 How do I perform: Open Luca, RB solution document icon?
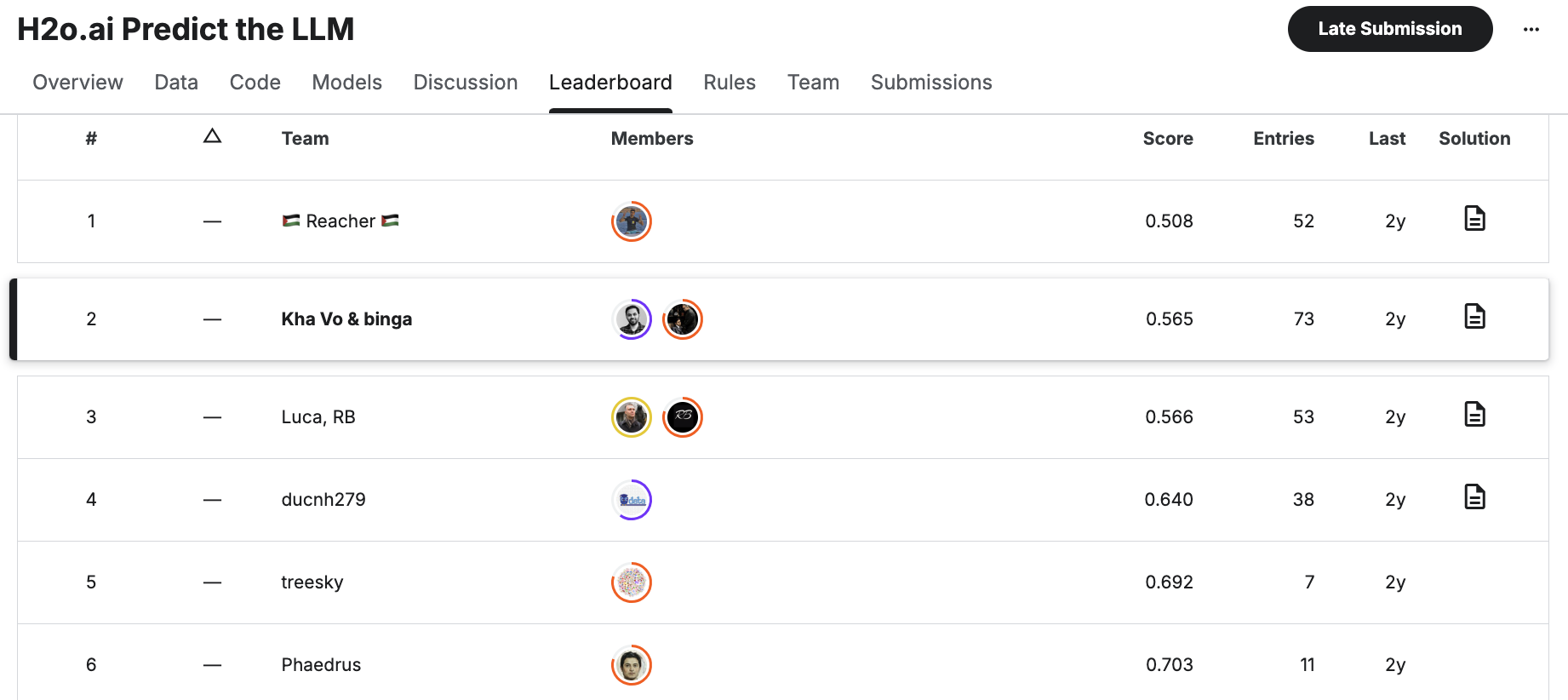pos(1474,415)
